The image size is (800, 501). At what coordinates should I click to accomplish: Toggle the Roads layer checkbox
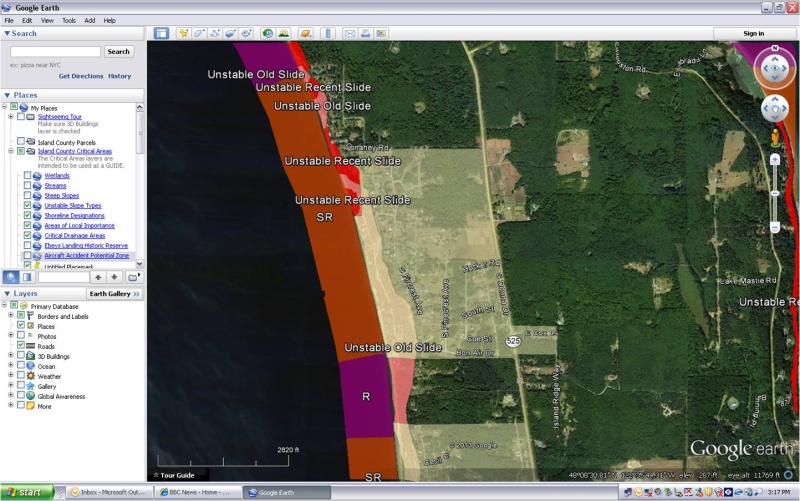(x=21, y=346)
